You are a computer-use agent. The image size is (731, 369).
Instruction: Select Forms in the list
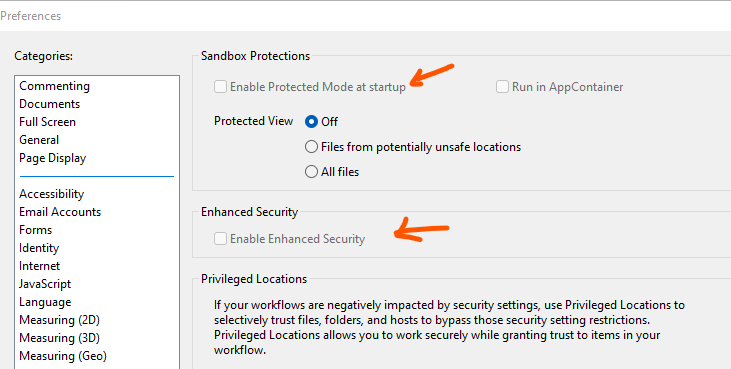point(35,230)
